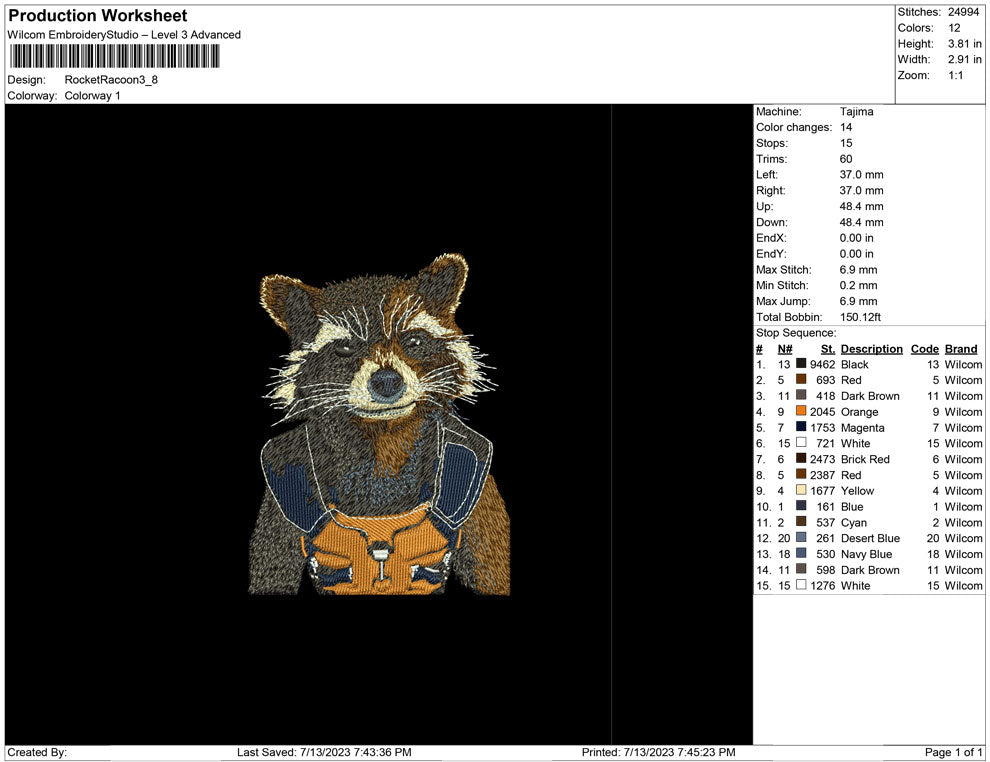The width and height of the screenshot is (990, 762).
Task: Click the Brick Red color swatch
Action: click(x=801, y=459)
